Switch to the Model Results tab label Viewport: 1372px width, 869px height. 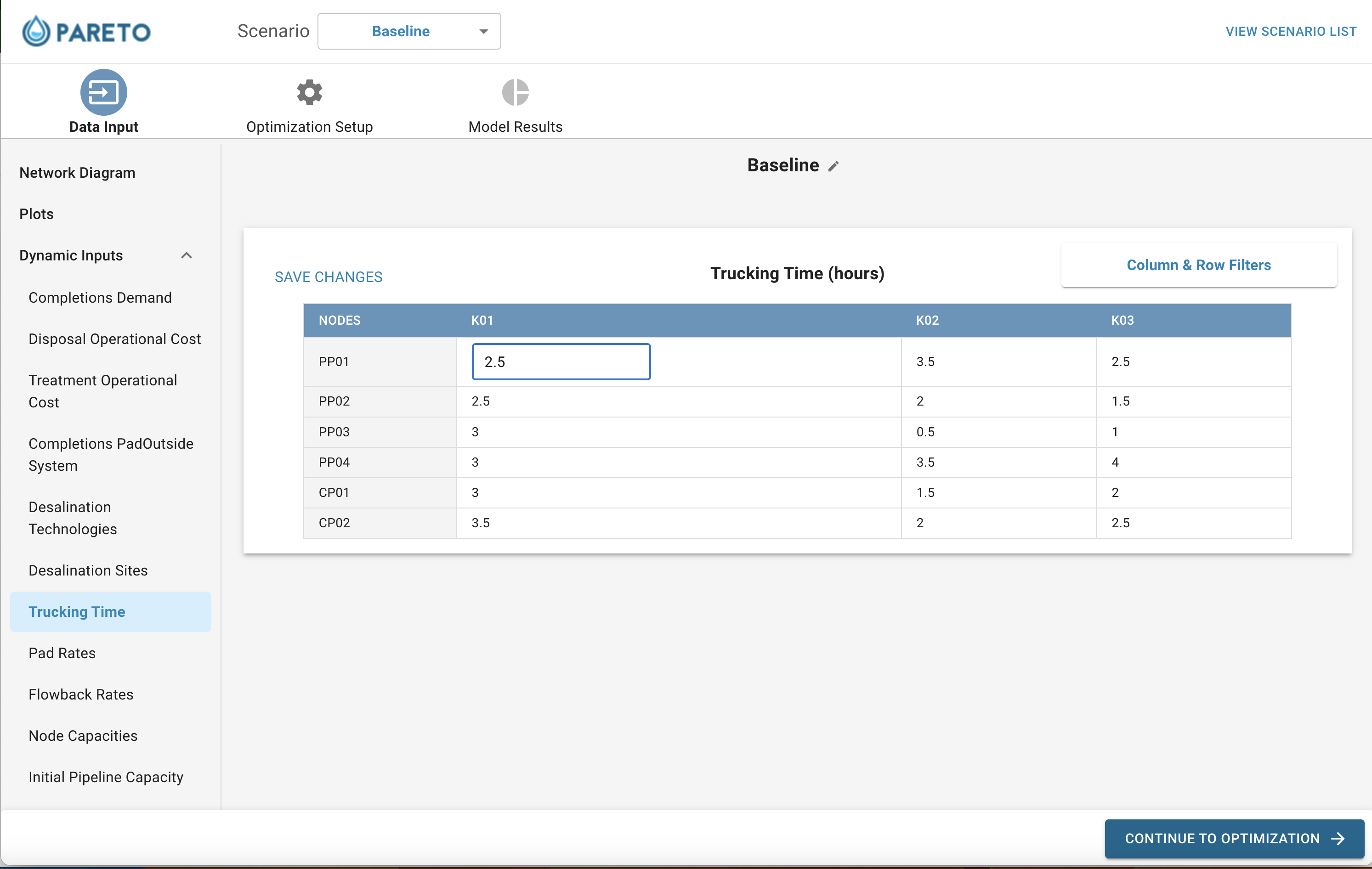pos(515,126)
